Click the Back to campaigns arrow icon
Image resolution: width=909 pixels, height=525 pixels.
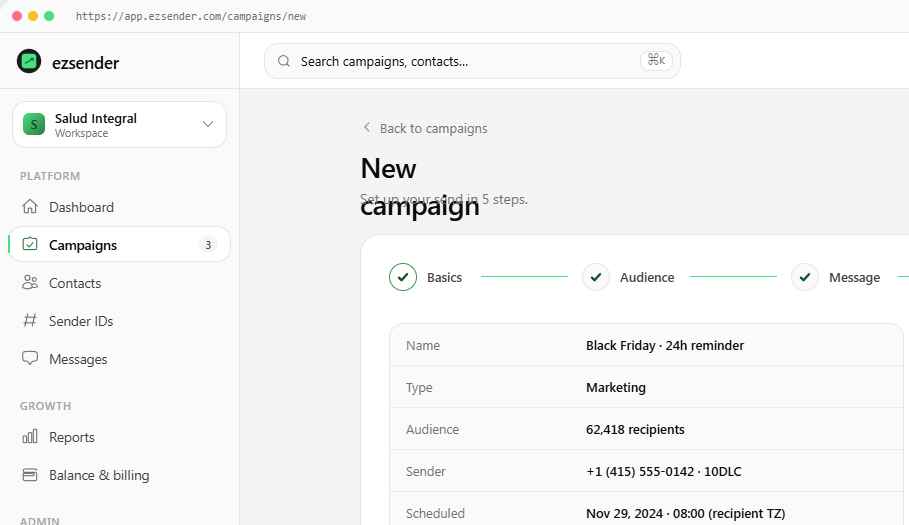pos(366,127)
